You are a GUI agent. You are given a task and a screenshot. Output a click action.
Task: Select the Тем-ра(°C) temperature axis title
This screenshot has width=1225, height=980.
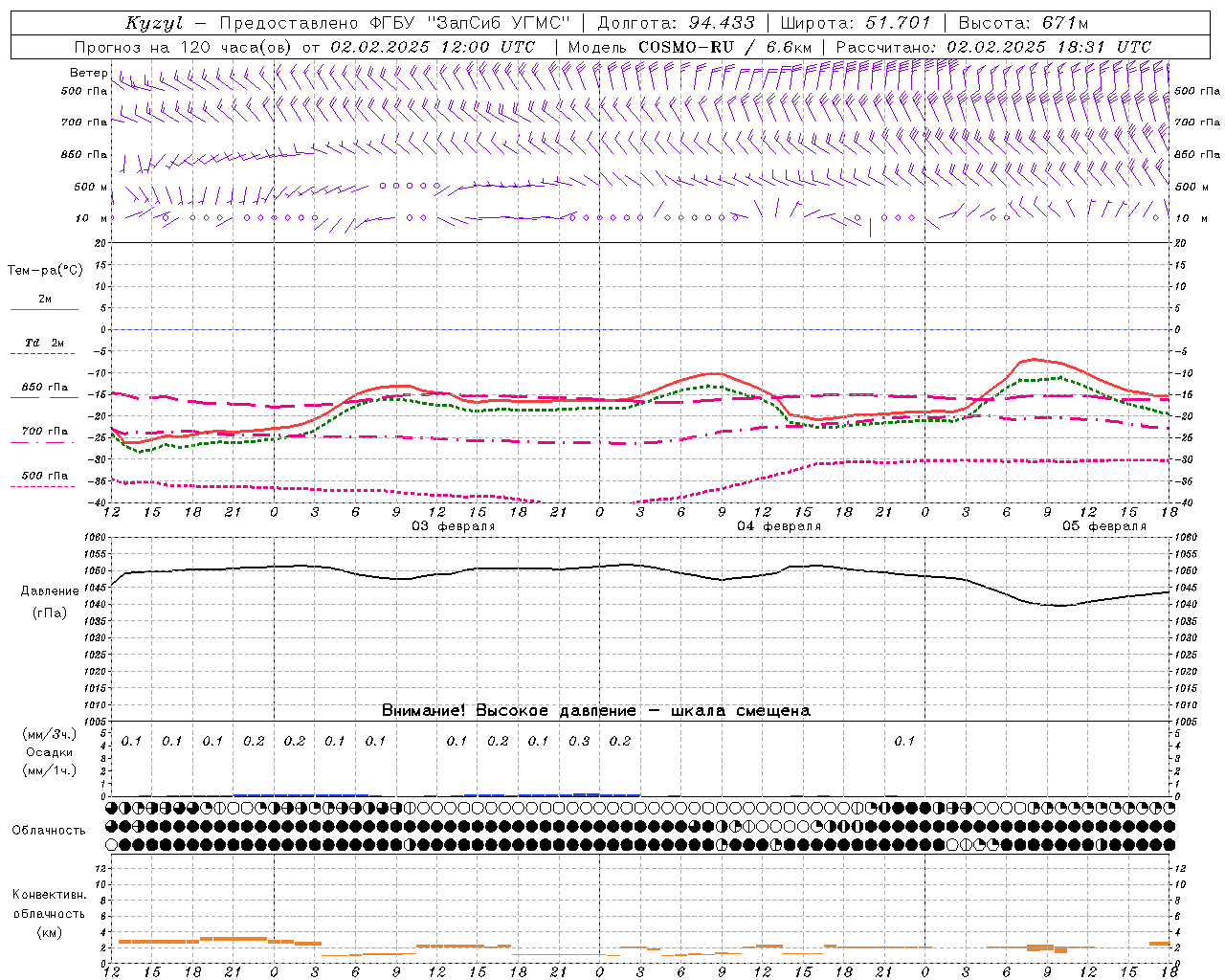[45, 271]
